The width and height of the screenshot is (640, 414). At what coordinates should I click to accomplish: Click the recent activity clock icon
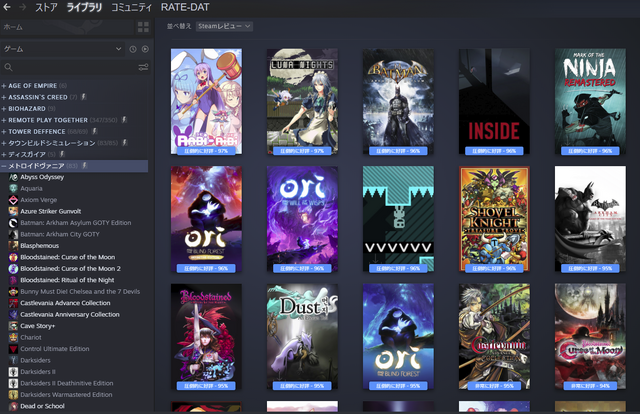132,48
